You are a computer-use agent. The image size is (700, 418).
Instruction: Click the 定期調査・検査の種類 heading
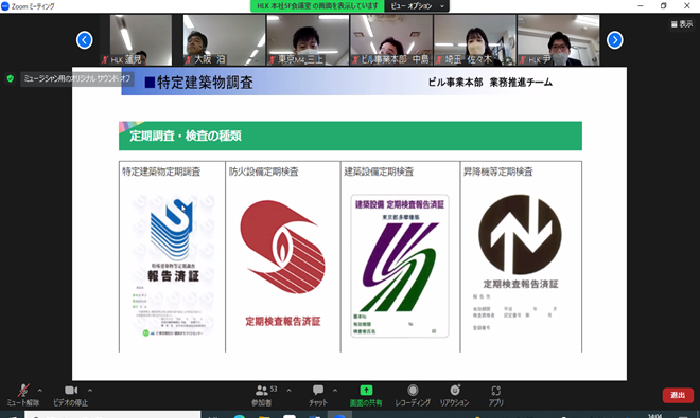point(185,136)
